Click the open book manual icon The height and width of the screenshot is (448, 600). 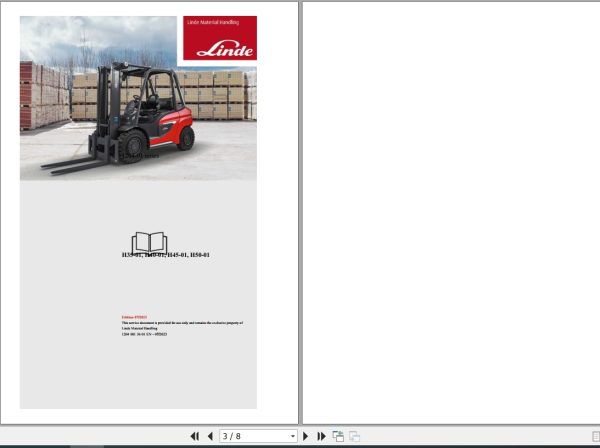[149, 242]
